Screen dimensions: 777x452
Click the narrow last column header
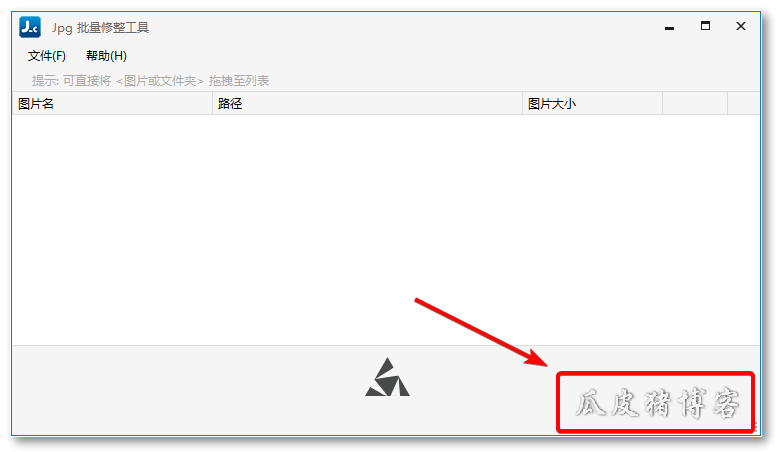743,104
